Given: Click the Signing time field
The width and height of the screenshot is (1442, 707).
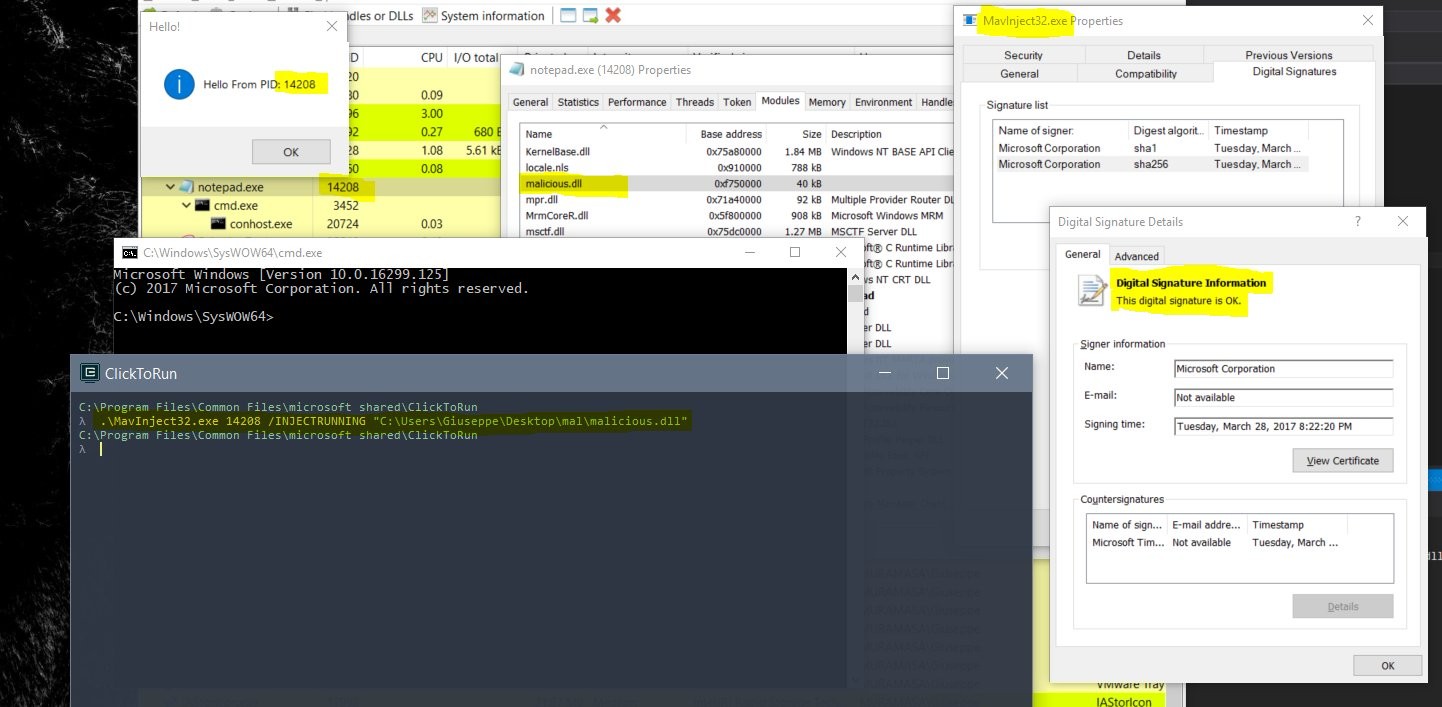Looking at the screenshot, I should click(1284, 425).
